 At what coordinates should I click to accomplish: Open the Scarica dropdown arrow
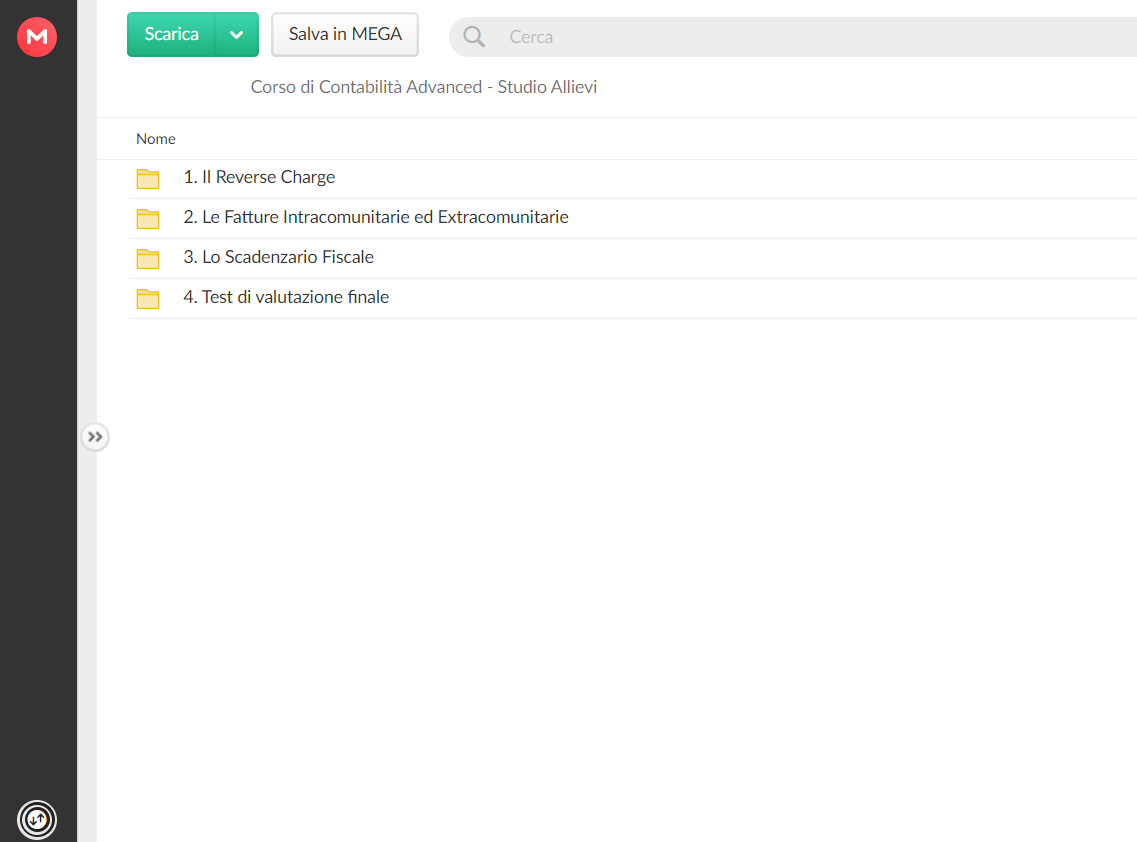(x=236, y=34)
